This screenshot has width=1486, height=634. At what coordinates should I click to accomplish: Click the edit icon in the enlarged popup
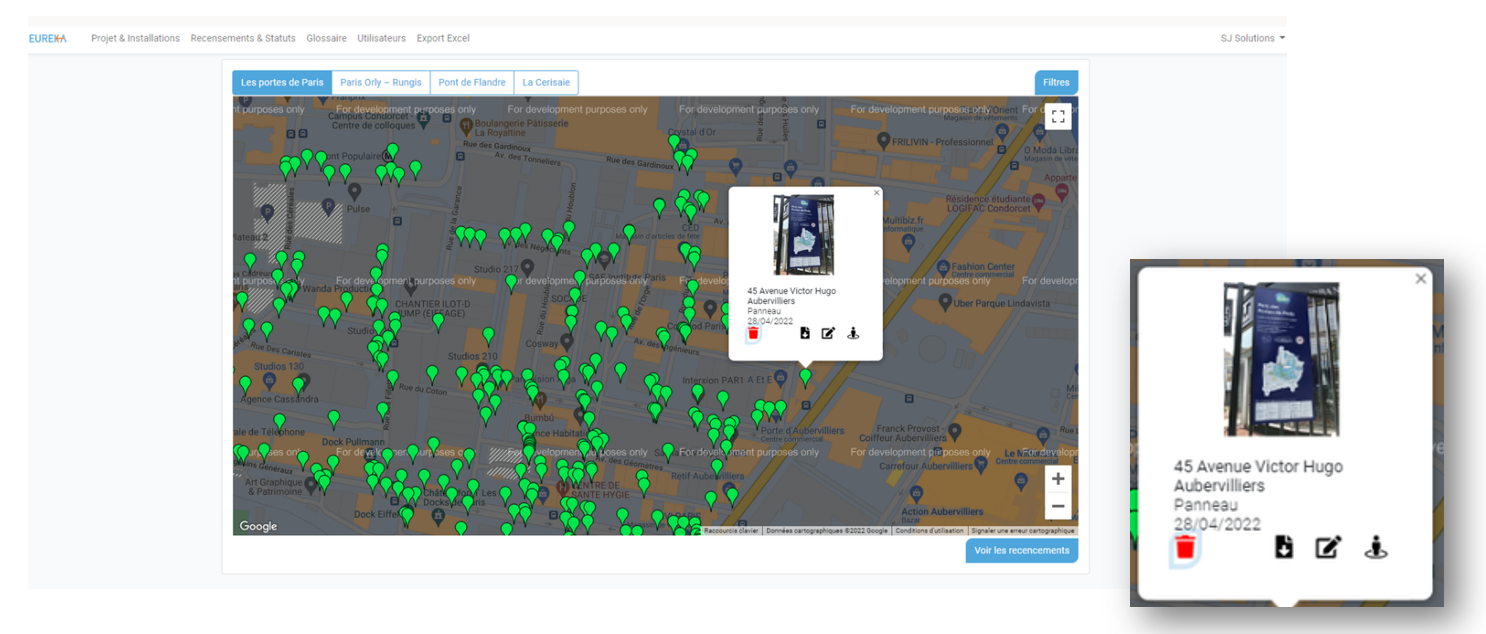point(1328,548)
